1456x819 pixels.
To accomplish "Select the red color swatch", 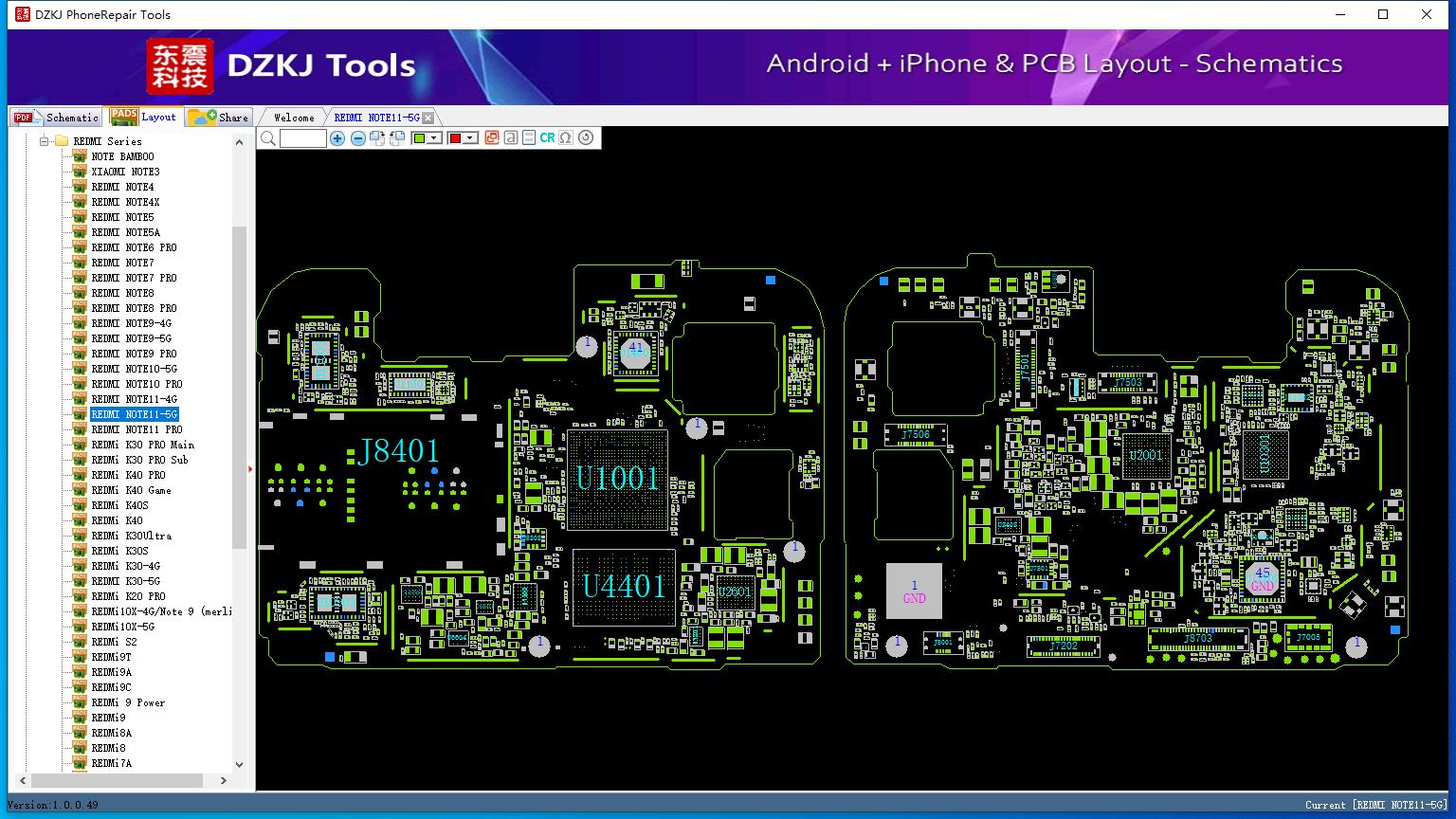I will click(455, 138).
